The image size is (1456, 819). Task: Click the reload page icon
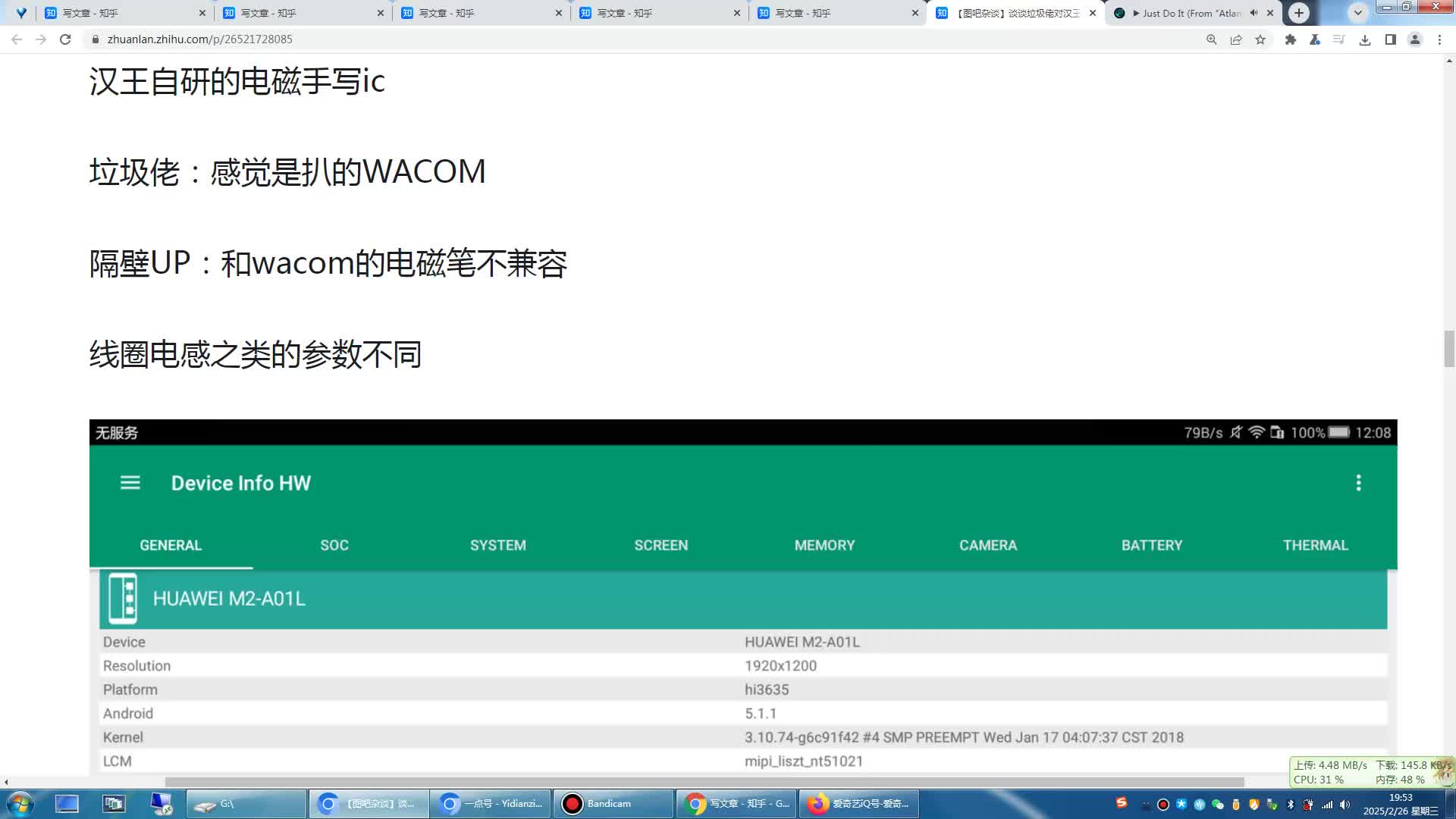(64, 39)
